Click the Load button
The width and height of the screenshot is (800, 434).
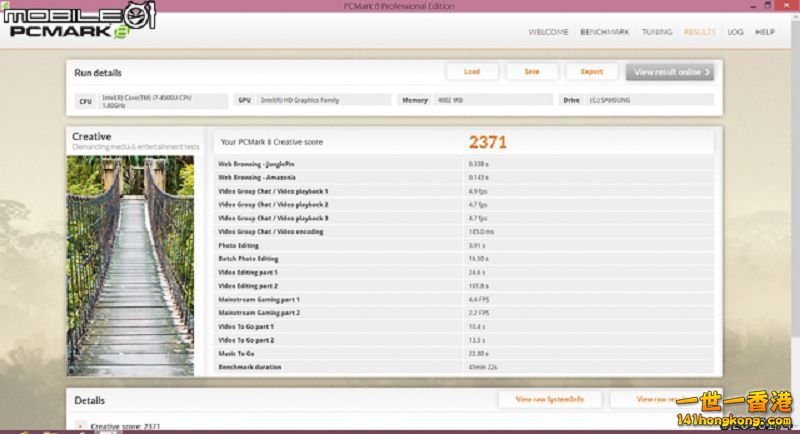coord(472,72)
